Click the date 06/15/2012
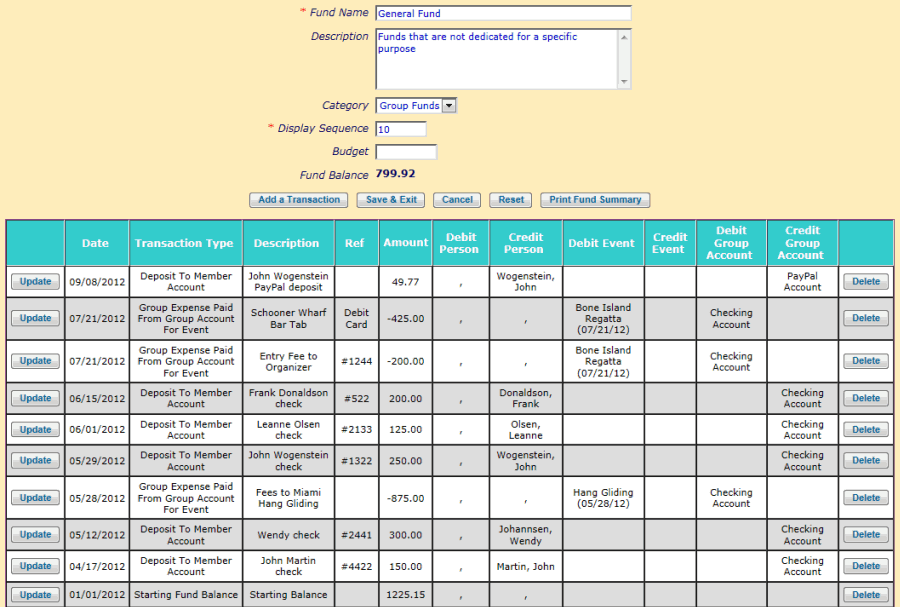 click(97, 399)
